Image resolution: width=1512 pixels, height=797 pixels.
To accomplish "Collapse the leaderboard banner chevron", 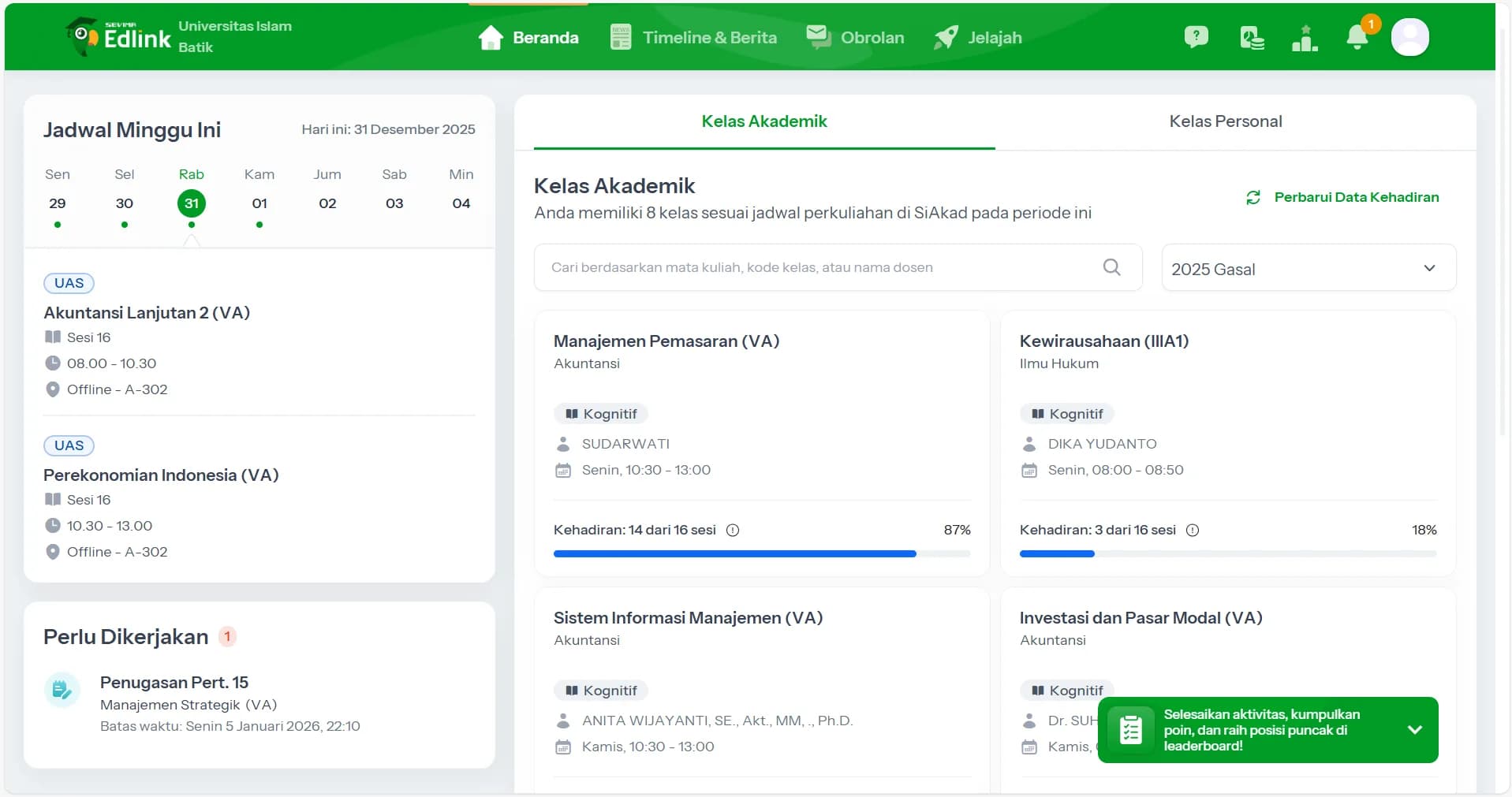I will [1415, 729].
